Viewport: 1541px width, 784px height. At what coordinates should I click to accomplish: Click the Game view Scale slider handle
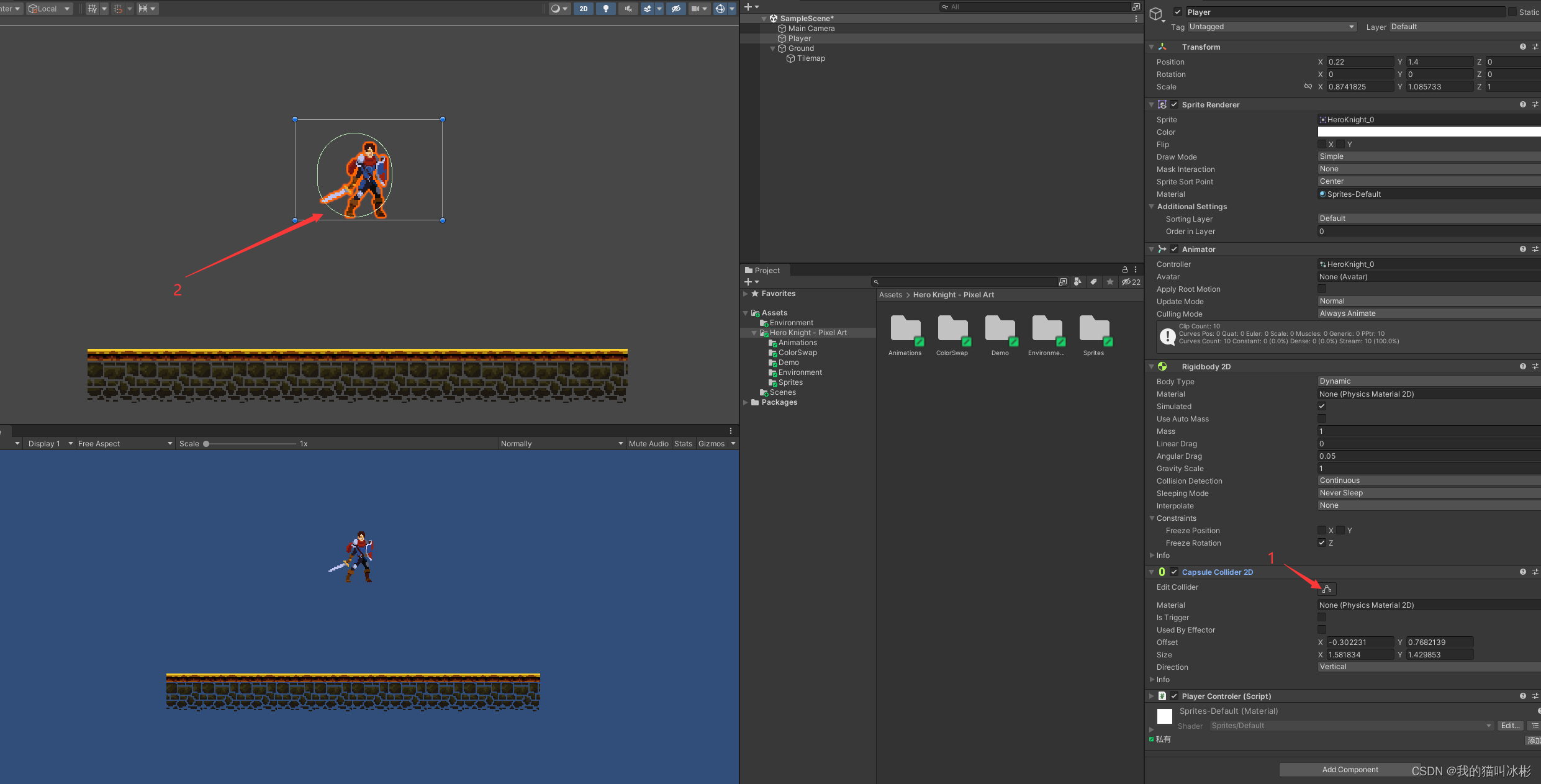[x=206, y=443]
